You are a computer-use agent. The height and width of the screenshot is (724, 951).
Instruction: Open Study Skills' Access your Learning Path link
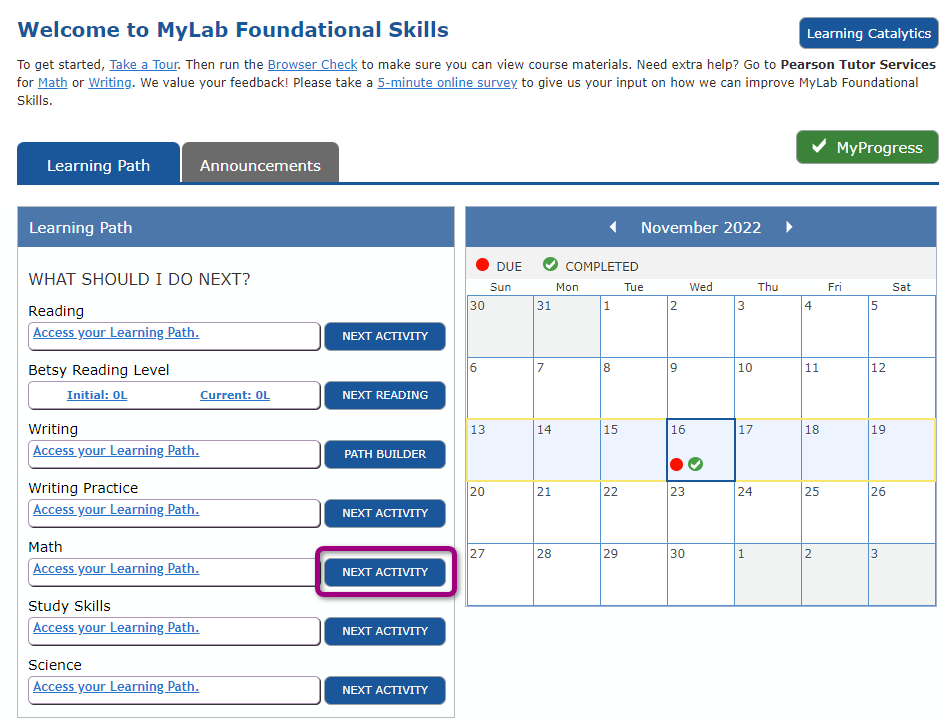click(x=116, y=628)
